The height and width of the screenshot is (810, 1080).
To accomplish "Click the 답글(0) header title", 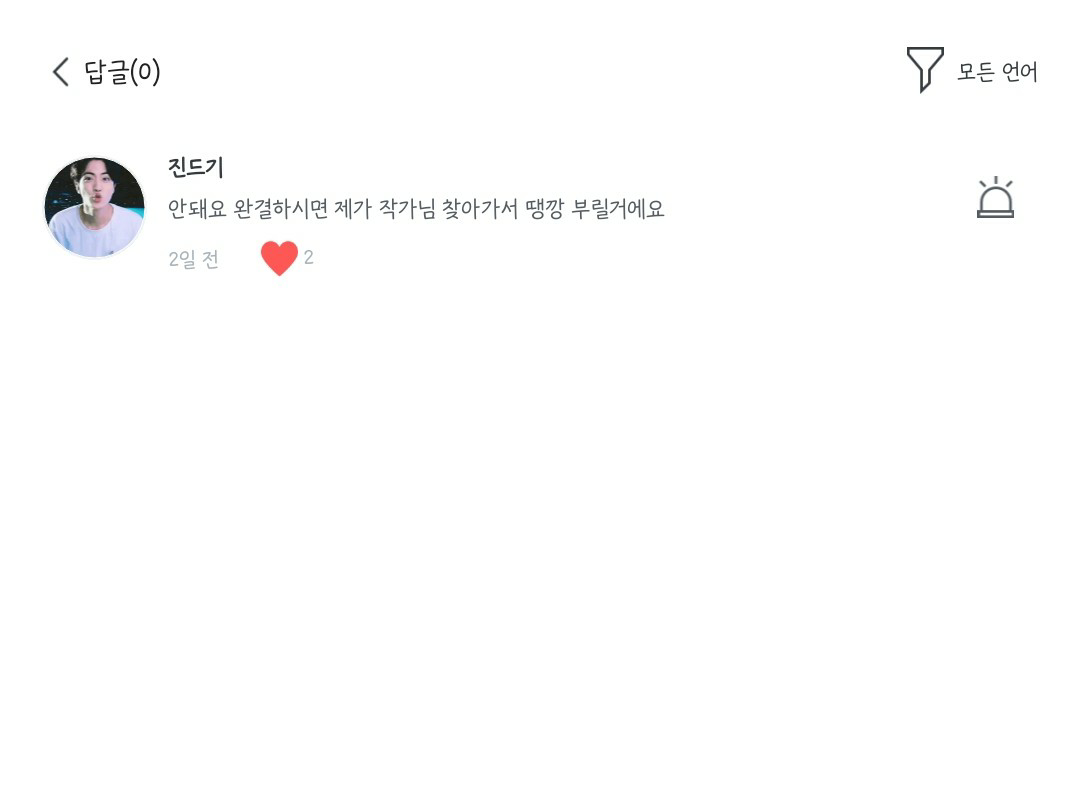I will pos(122,72).
